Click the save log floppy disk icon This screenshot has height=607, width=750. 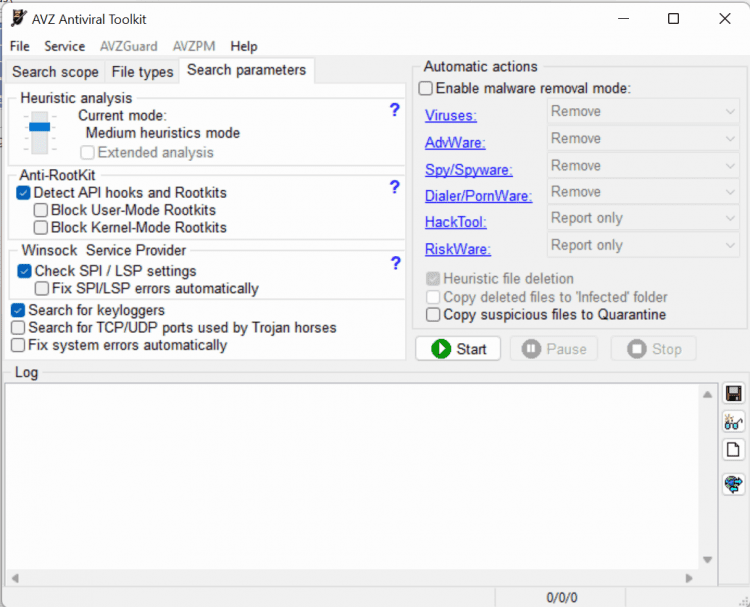tap(733, 394)
